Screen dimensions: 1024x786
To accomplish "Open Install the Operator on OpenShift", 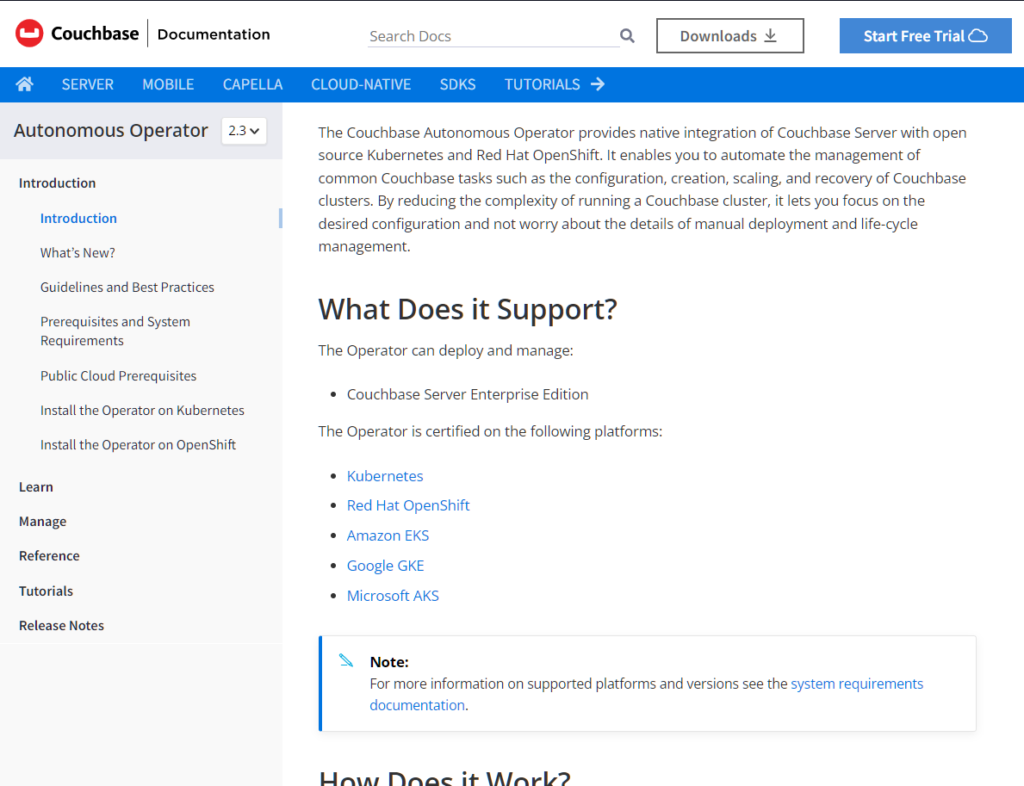I will pyautogui.click(x=138, y=445).
